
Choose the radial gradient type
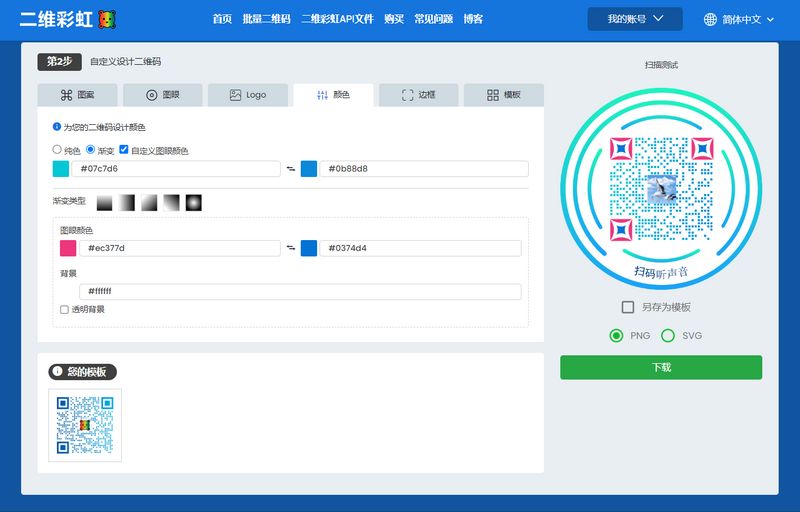tap(194, 202)
